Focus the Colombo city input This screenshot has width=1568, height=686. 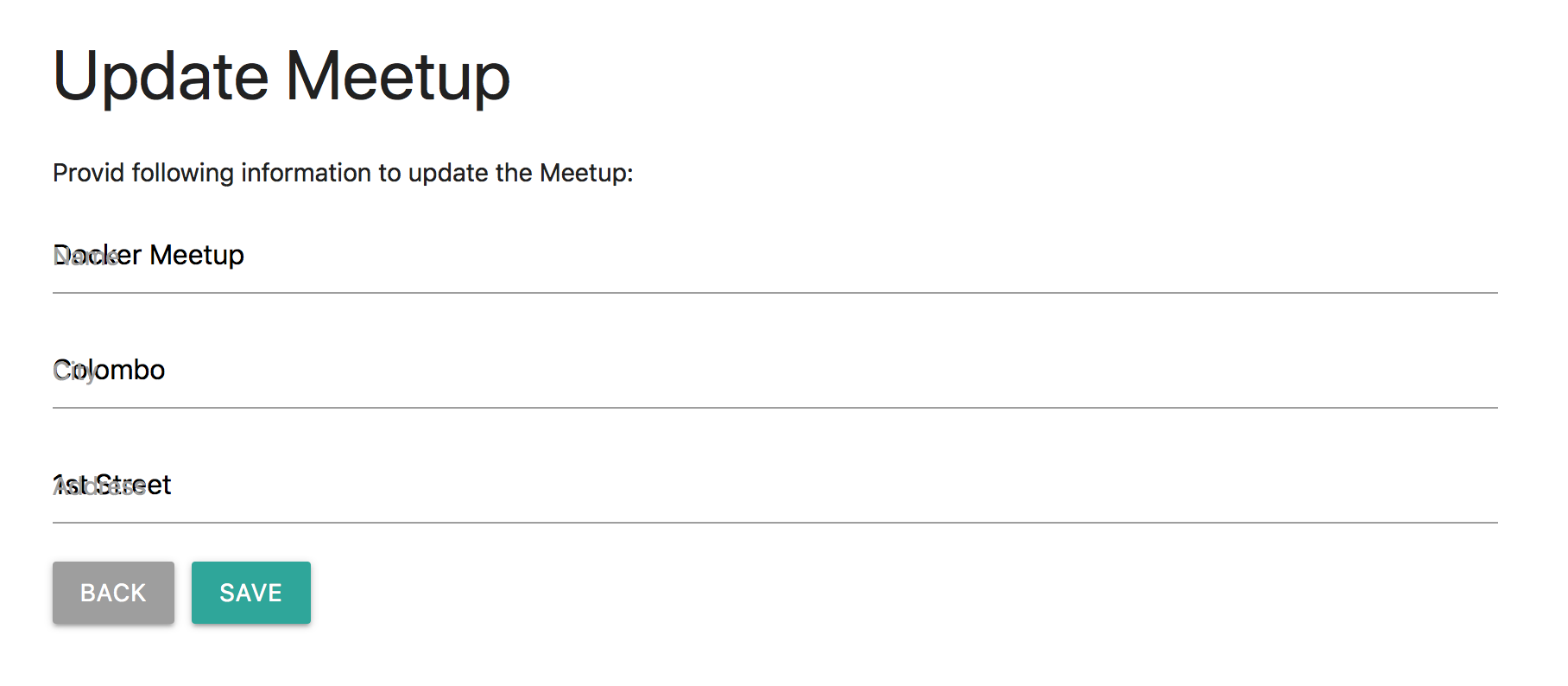tap(108, 370)
